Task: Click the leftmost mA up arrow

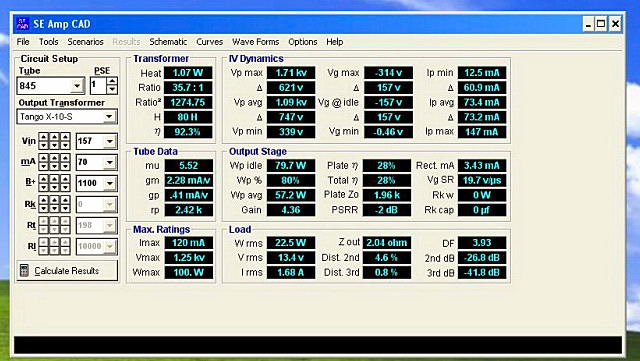Action: point(44,158)
